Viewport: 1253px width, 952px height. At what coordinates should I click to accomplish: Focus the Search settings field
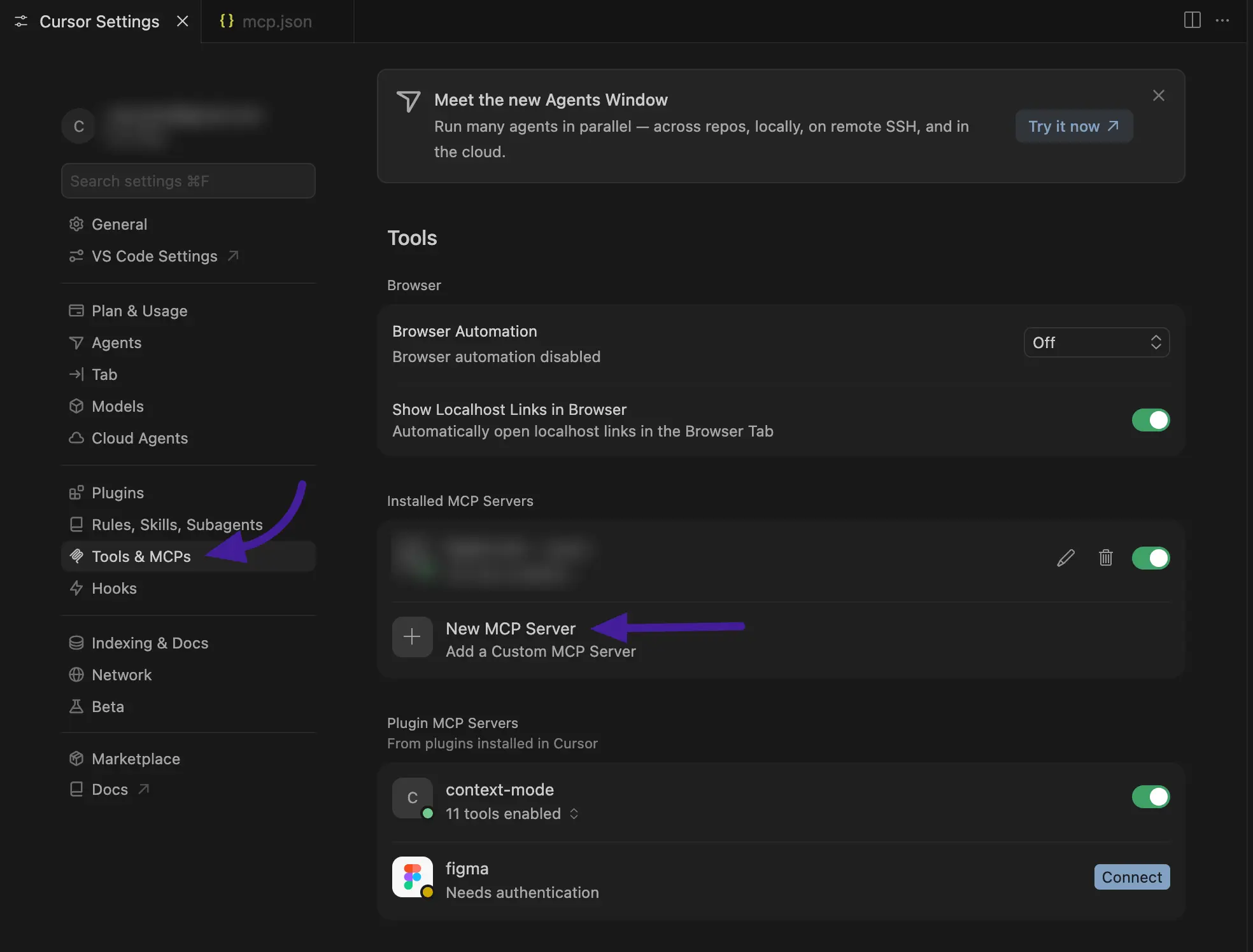tap(188, 181)
